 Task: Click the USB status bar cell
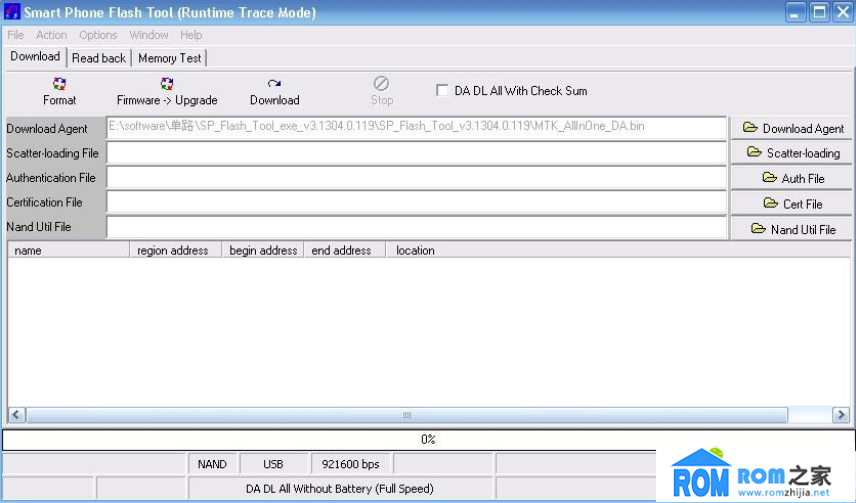(274, 464)
